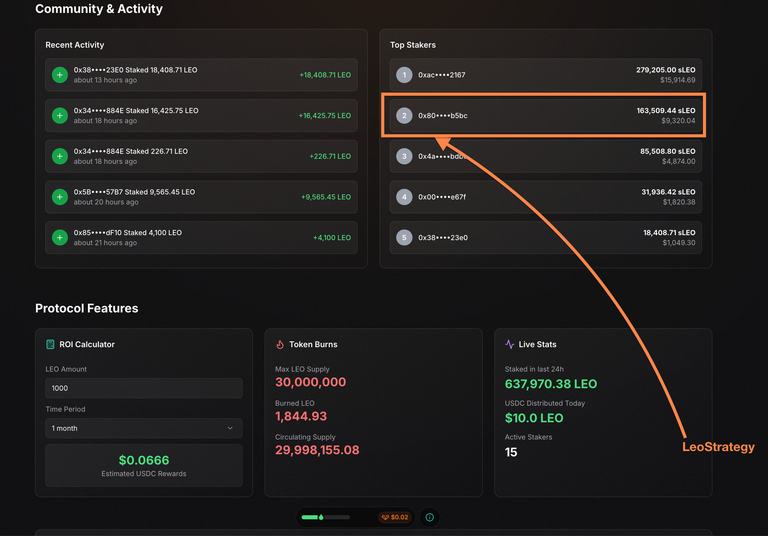The height and width of the screenshot is (536, 768).
Task: Click the LEO Amount input field
Action: [x=144, y=388]
